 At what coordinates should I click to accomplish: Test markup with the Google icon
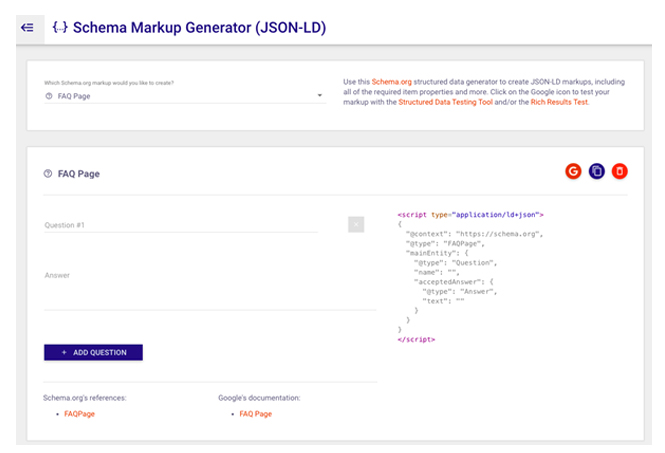573,171
